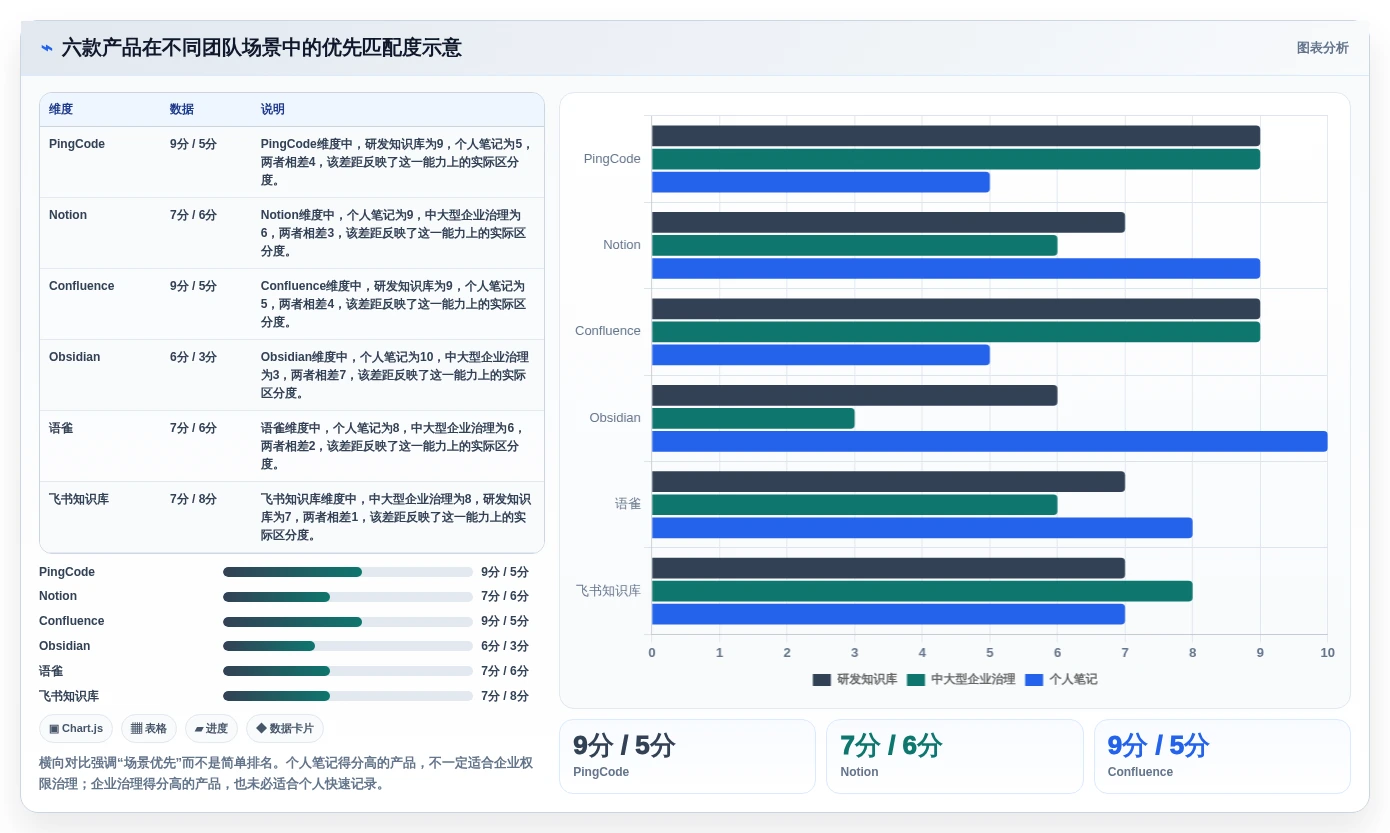The height and width of the screenshot is (833, 1390).
Task: Toggle the 中大型企业治理 legend entry
Action: pos(961,679)
